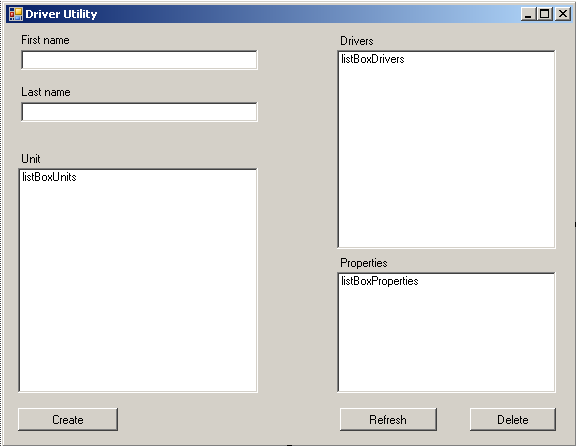This screenshot has width=576, height=446.
Task: Select the listBoxUnits entry in the Unit list
Action: click(x=49, y=177)
